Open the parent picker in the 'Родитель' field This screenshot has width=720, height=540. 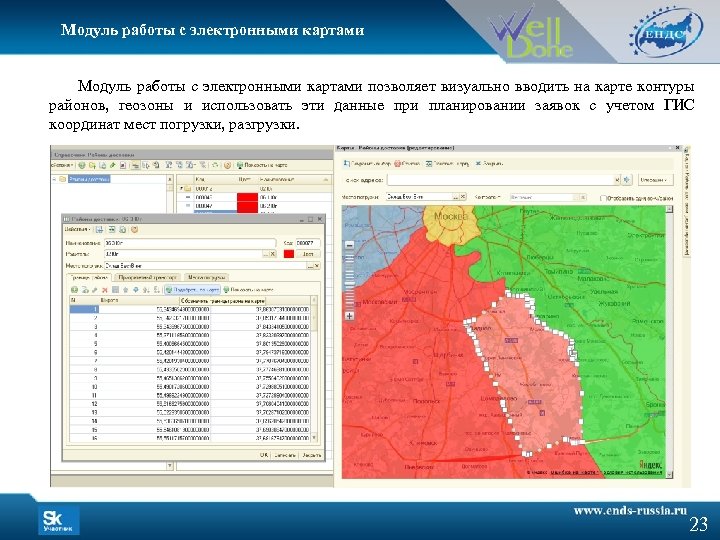click(266, 254)
